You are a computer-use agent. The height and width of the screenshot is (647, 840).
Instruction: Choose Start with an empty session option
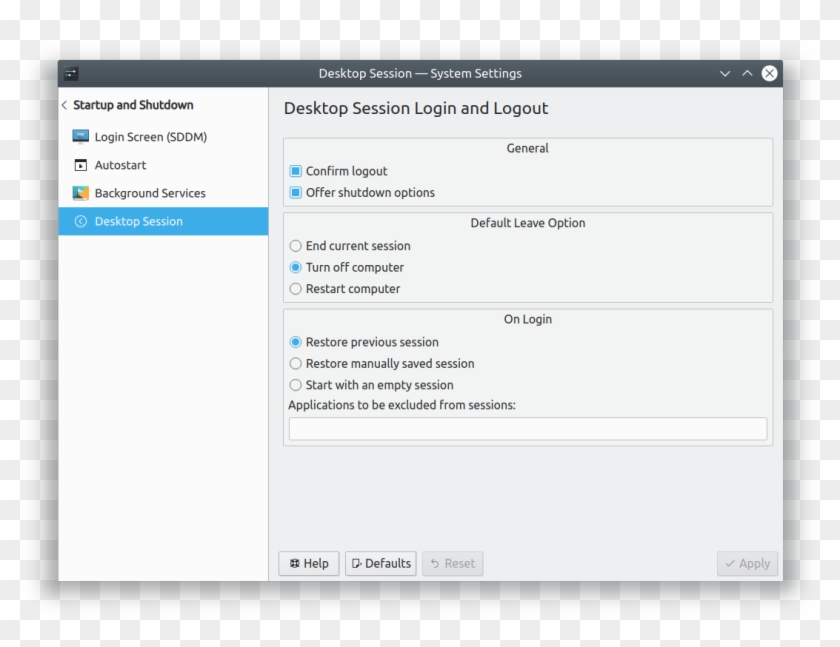296,384
